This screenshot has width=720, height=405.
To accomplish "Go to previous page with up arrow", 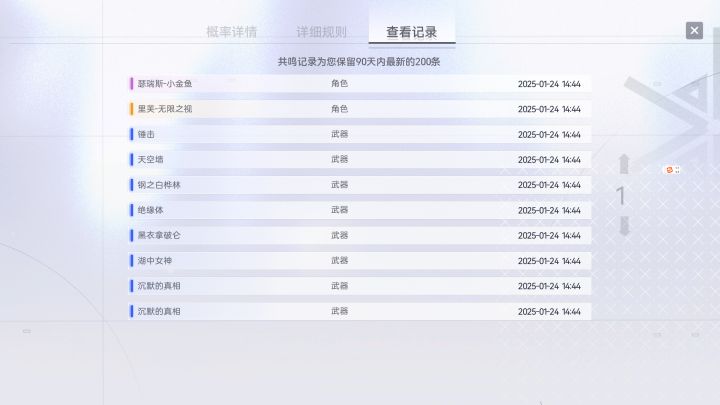I will point(624,164).
